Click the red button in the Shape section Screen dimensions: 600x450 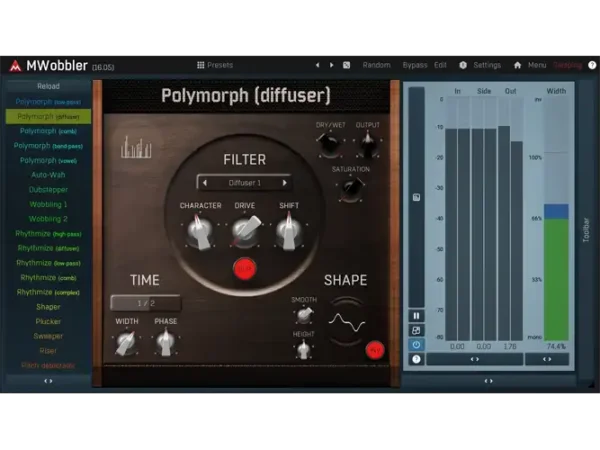[375, 350]
